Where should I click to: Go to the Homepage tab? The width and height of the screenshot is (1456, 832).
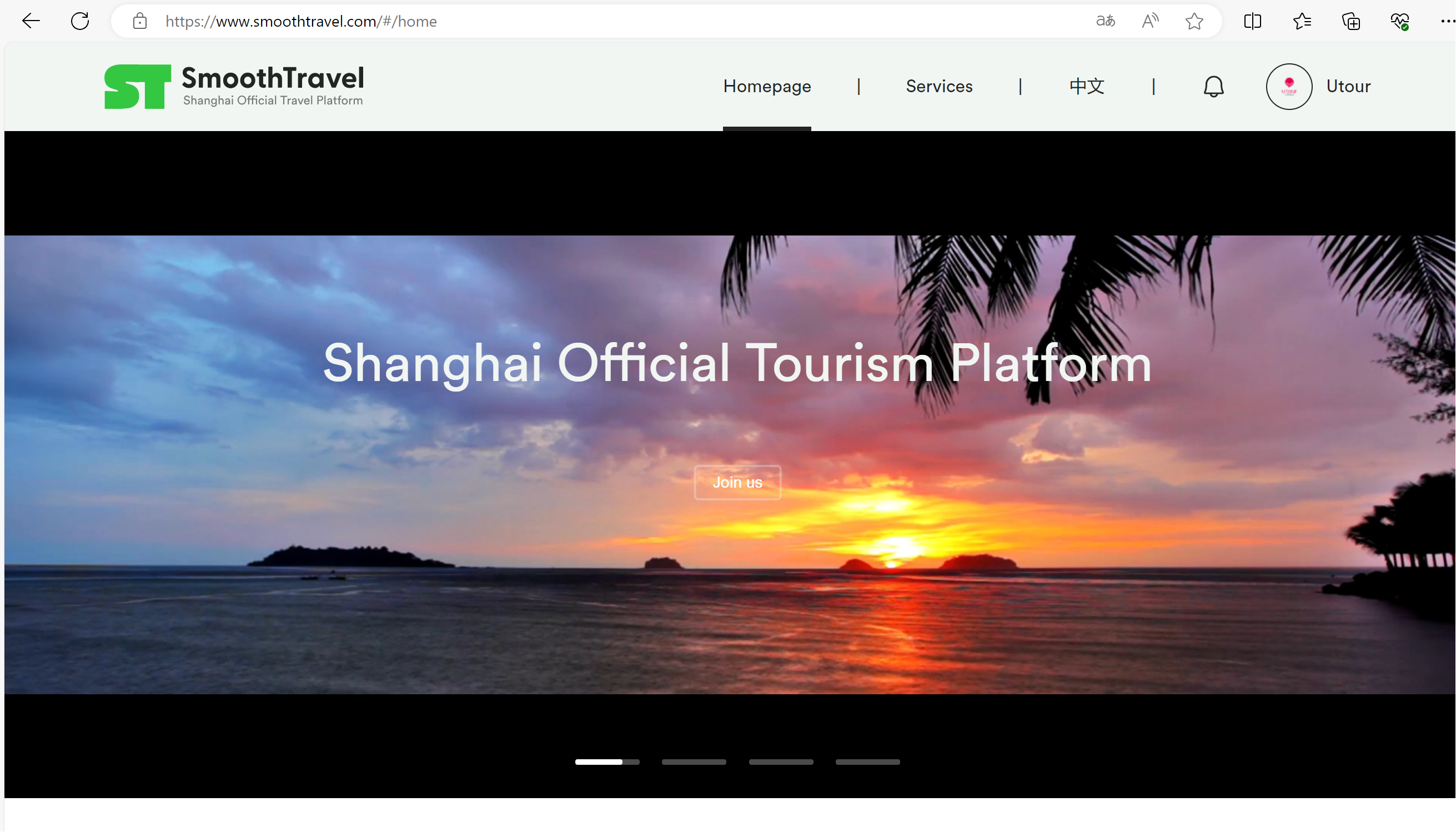click(766, 86)
